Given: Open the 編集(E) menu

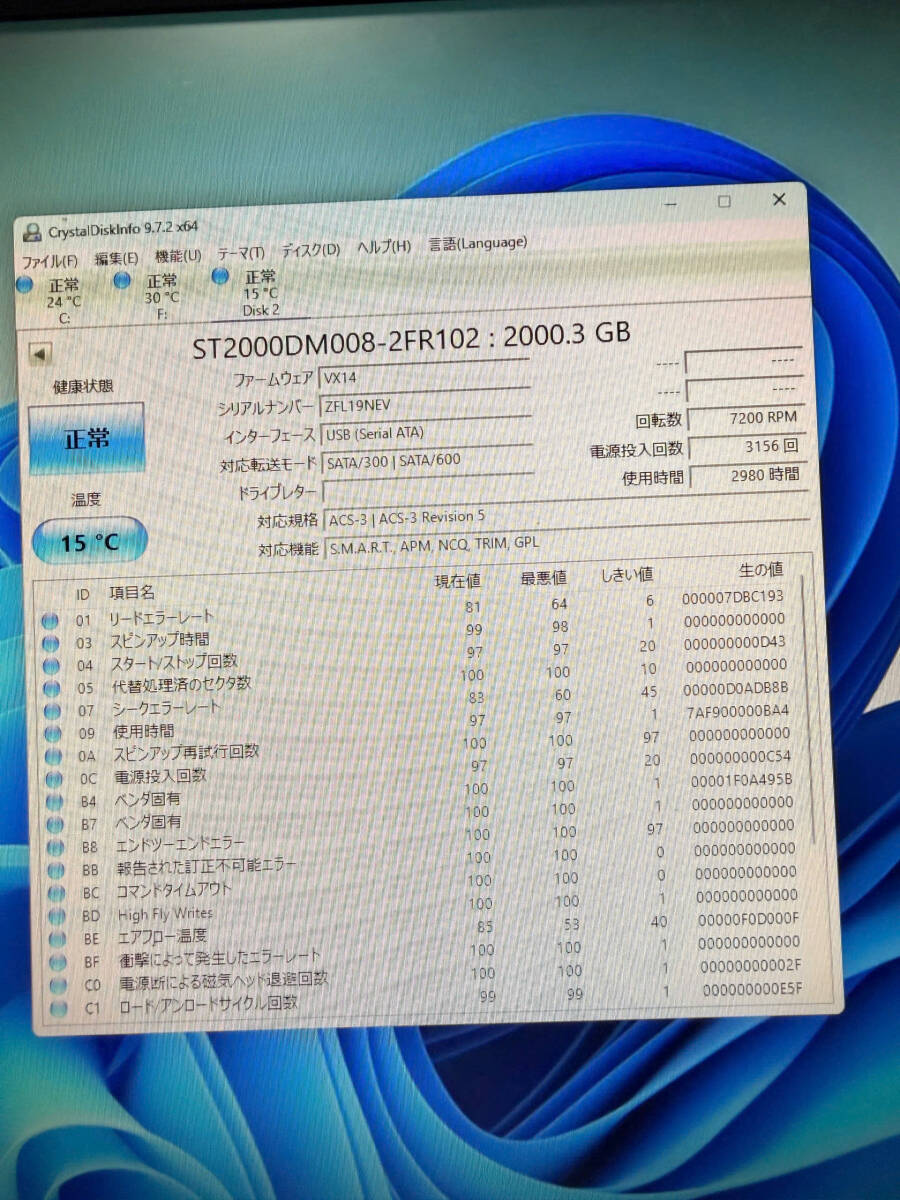Looking at the screenshot, I should (116, 258).
